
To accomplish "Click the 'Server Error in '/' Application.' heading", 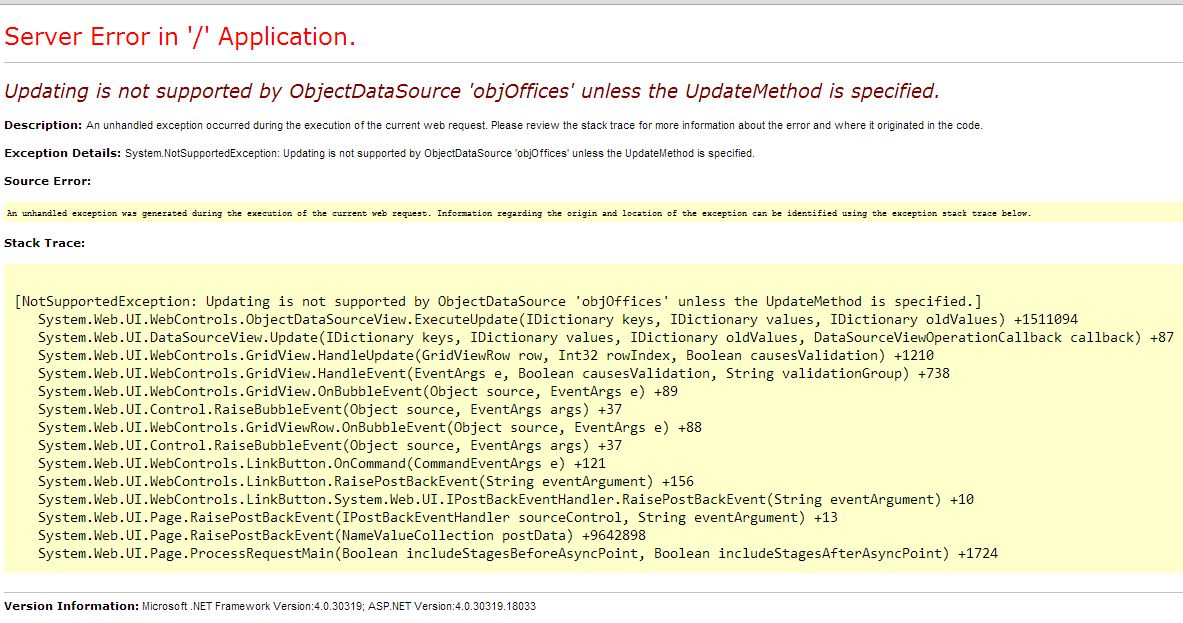I will pos(180,36).
